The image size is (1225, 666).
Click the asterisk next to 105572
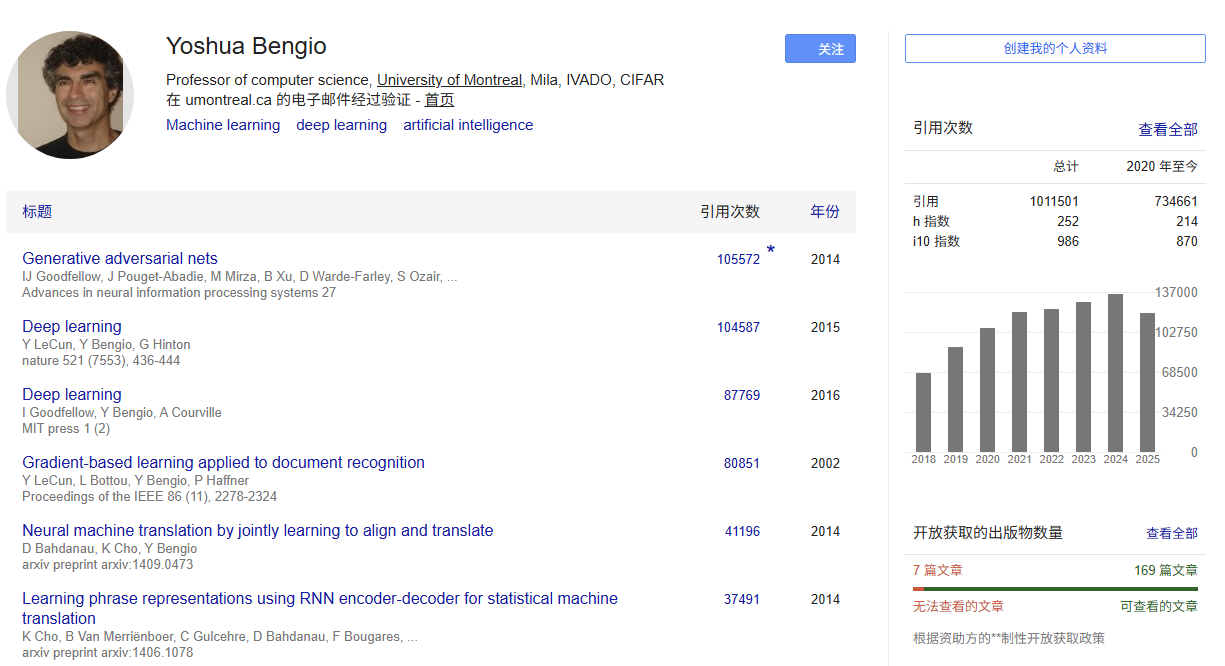[x=771, y=251]
